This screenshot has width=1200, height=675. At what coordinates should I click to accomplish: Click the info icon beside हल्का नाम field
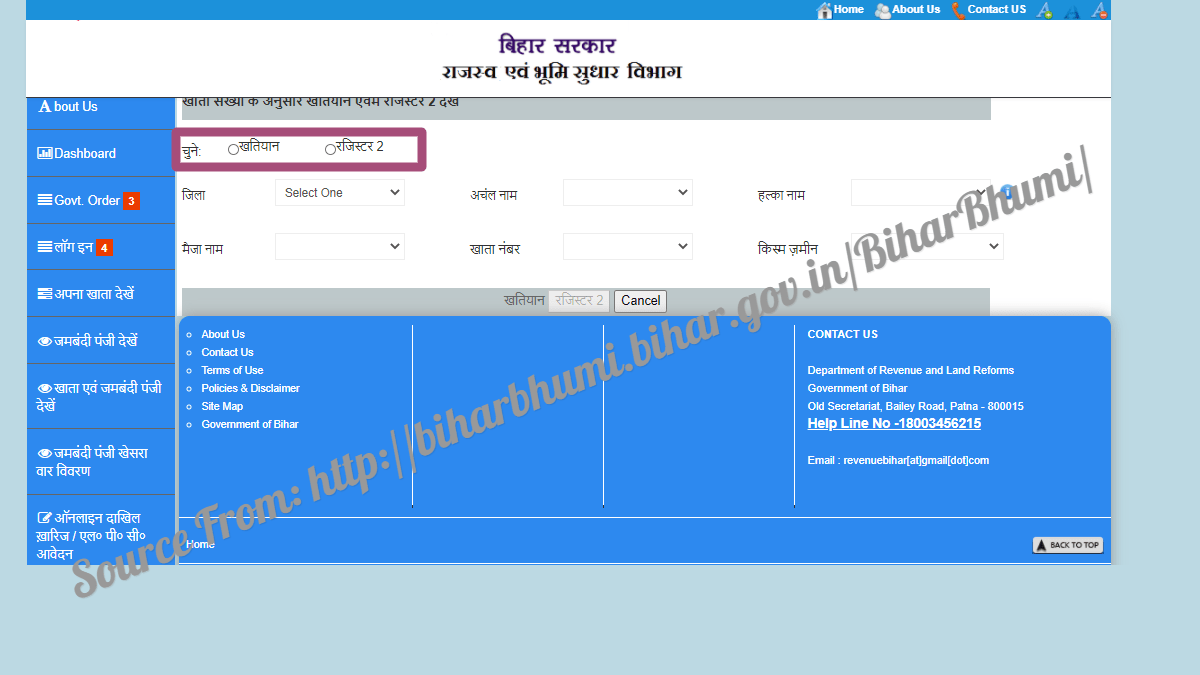click(x=1007, y=188)
